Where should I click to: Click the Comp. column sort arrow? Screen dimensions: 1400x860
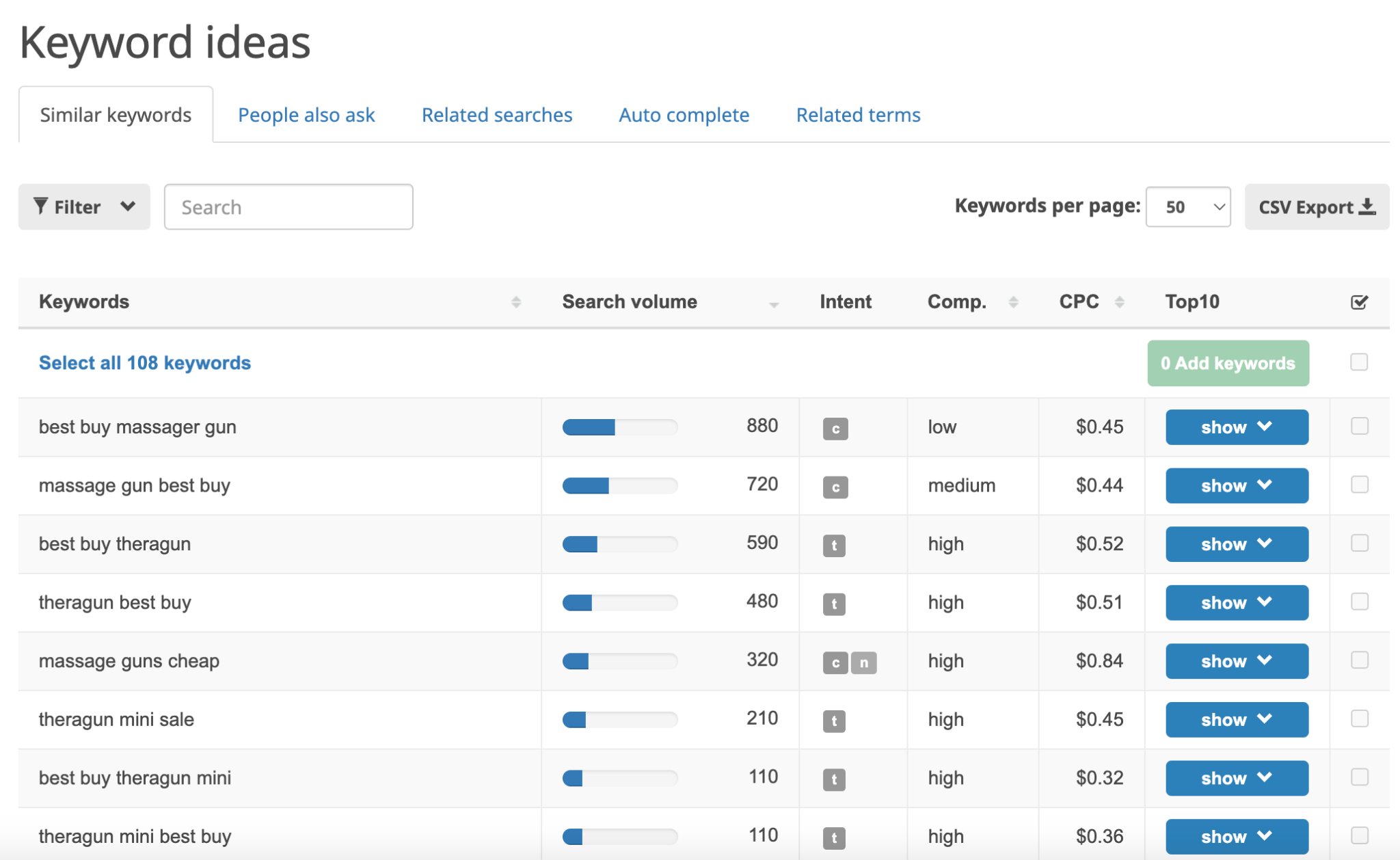tap(1014, 301)
